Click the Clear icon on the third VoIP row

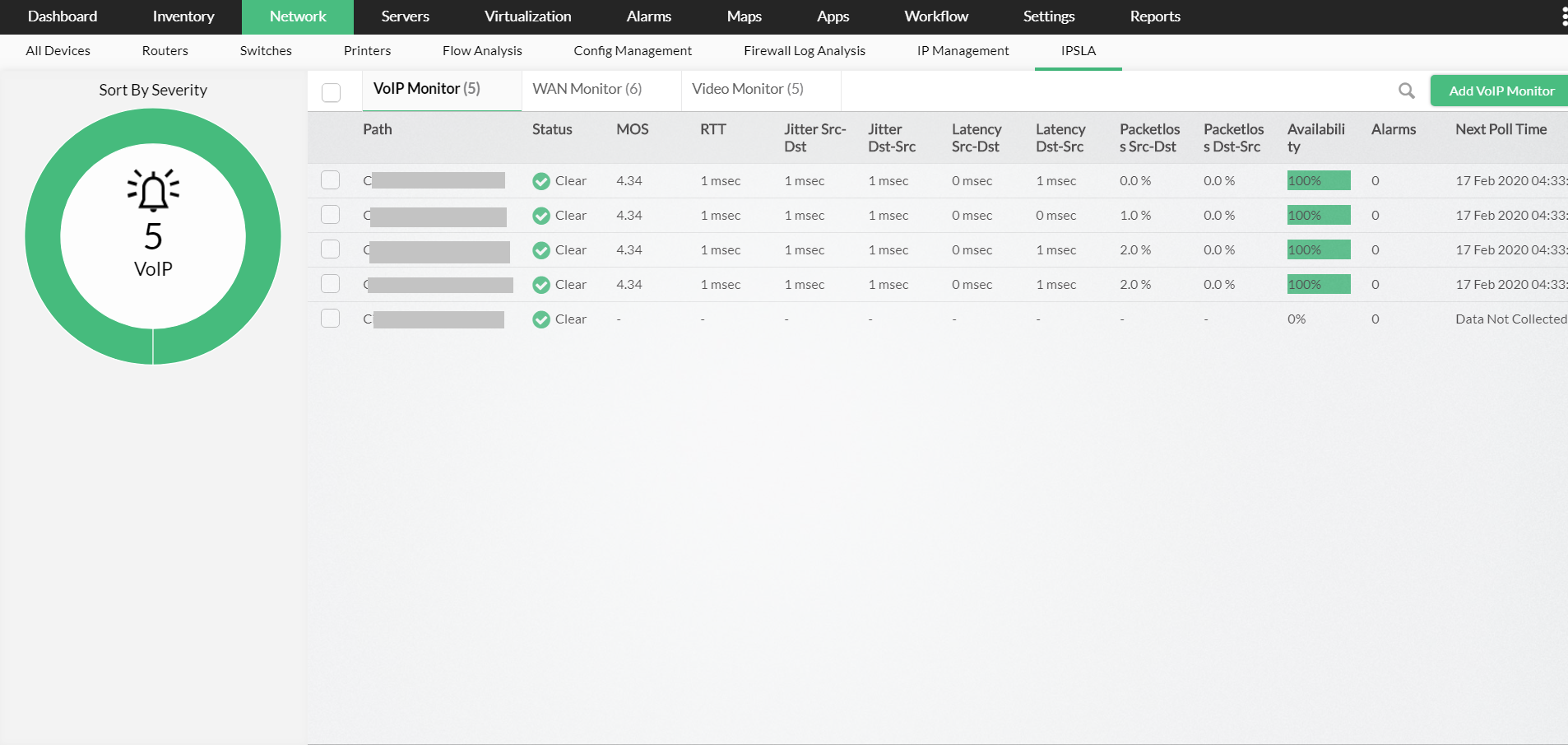(x=541, y=250)
